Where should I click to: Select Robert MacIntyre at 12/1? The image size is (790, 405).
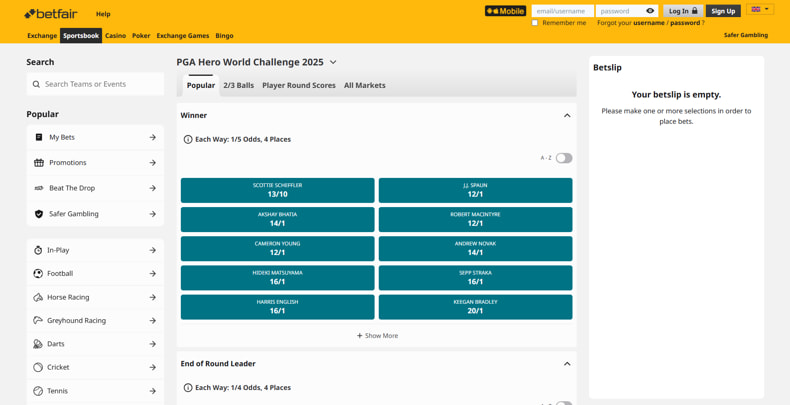click(475, 220)
